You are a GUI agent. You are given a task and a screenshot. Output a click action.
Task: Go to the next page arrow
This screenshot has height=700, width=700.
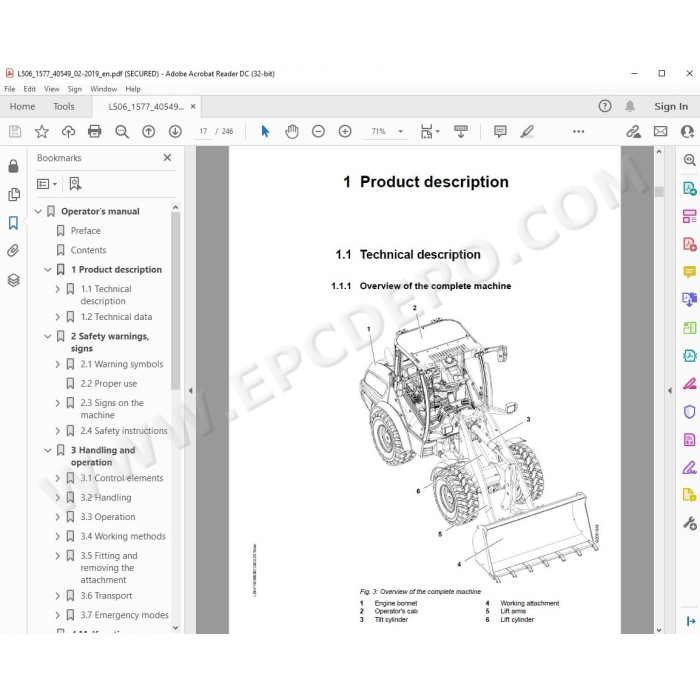click(x=175, y=131)
